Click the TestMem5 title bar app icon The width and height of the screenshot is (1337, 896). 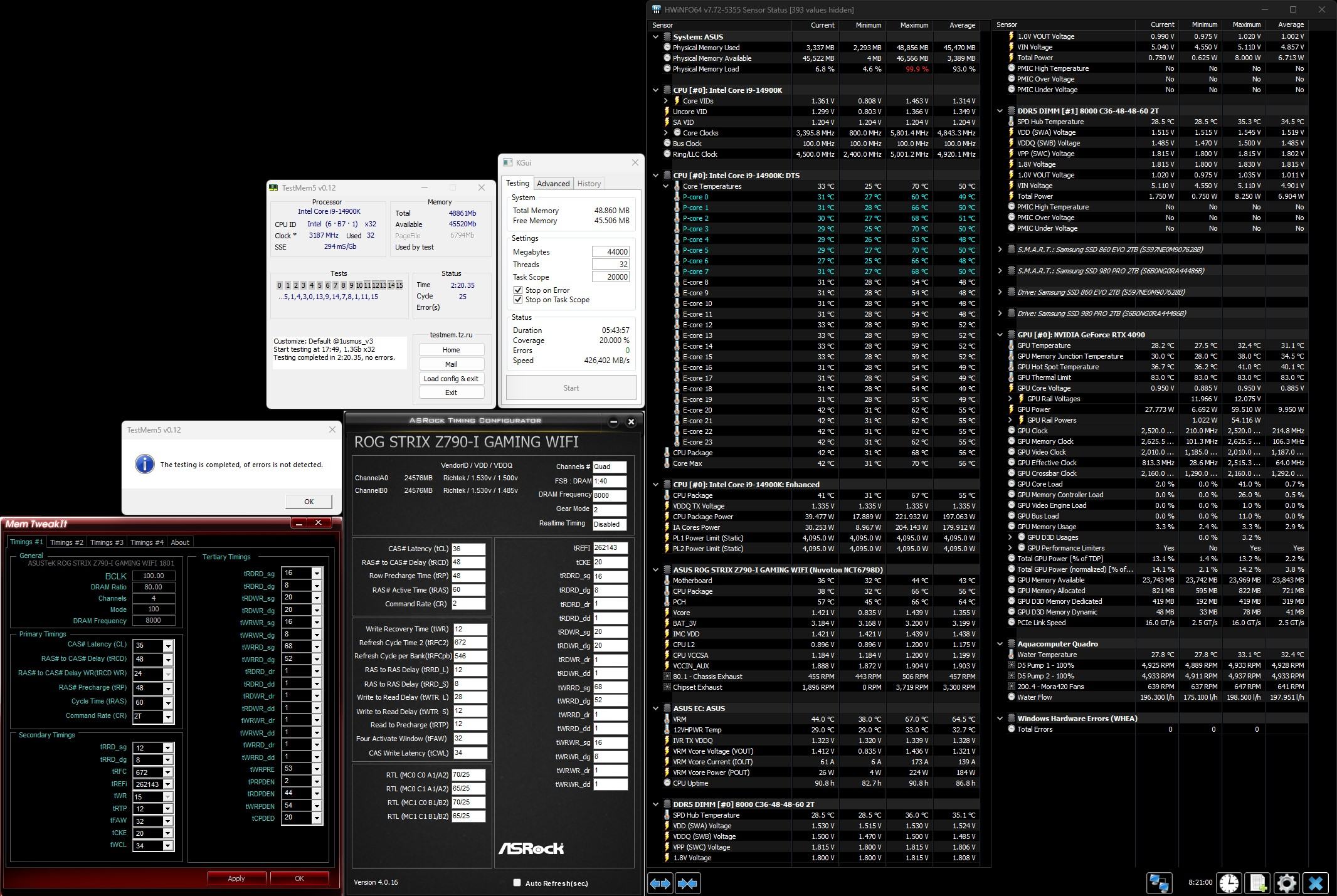coord(273,187)
